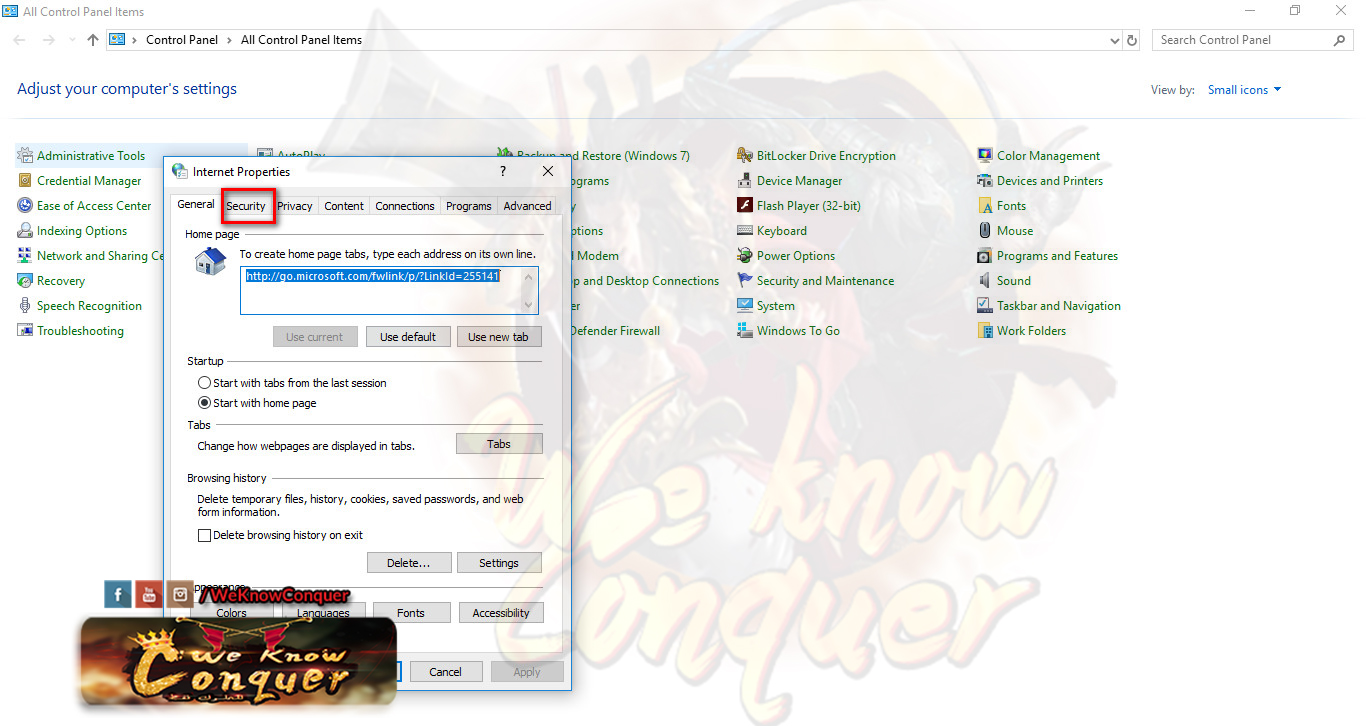
Task: Open the Windows To Go icon
Action: (745, 331)
